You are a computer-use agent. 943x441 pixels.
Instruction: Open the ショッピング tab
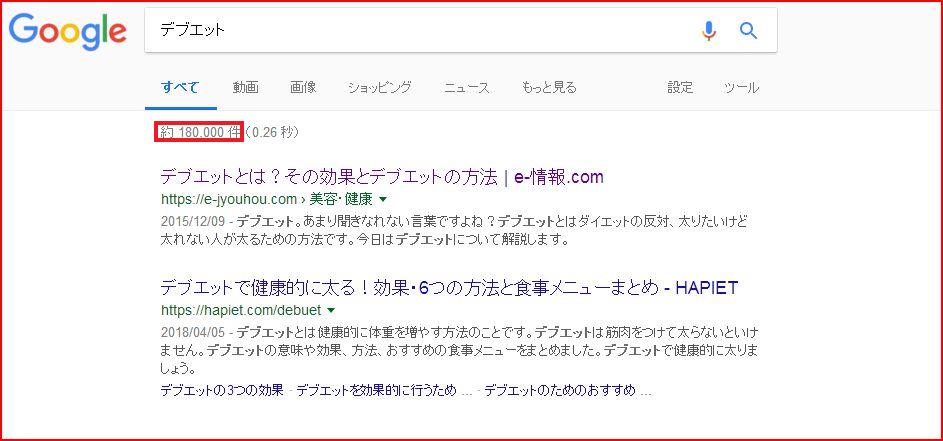click(380, 88)
